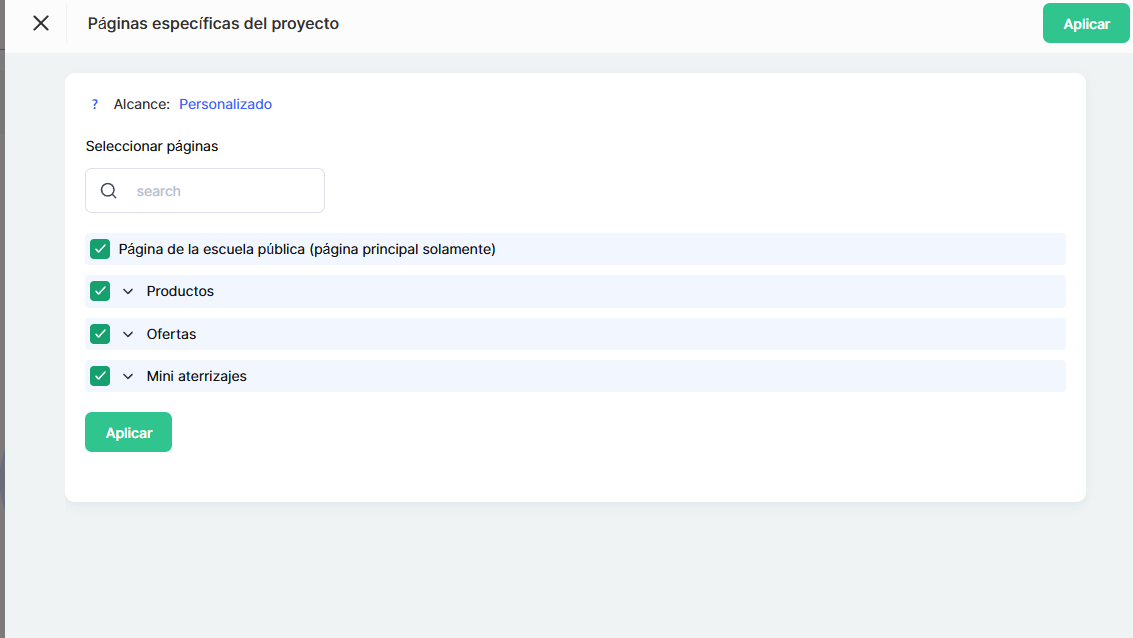
Task: Select the Productos row label
Action: pos(180,291)
